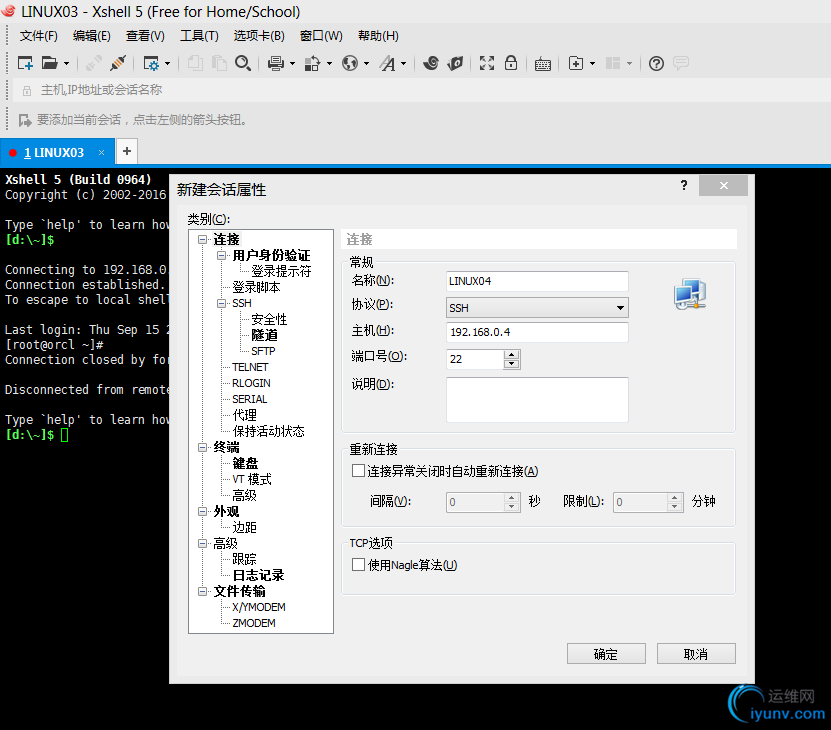Viewport: 831px width, 730px height.
Task: Open the 查看(V) menu
Action: point(145,36)
